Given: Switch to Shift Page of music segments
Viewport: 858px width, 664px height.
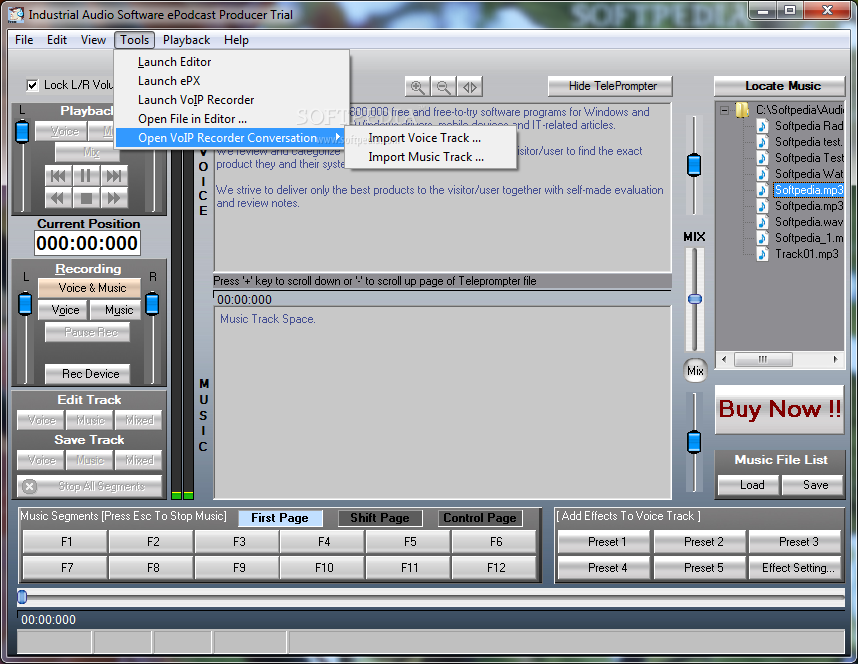Looking at the screenshot, I should point(380,518).
